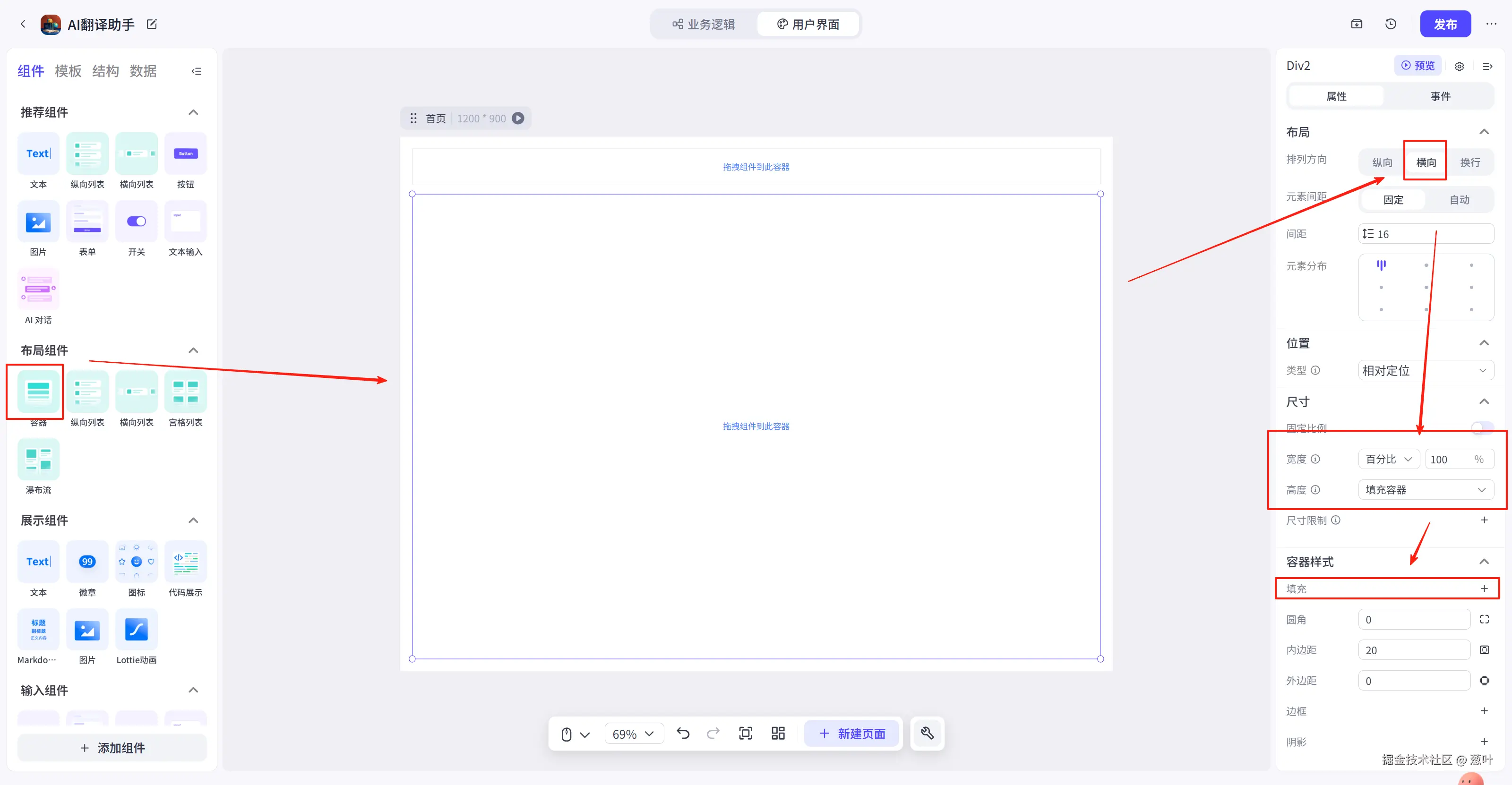The height and width of the screenshot is (785, 1512).
Task: Open the 69% zoom level dropdown
Action: tap(633, 734)
